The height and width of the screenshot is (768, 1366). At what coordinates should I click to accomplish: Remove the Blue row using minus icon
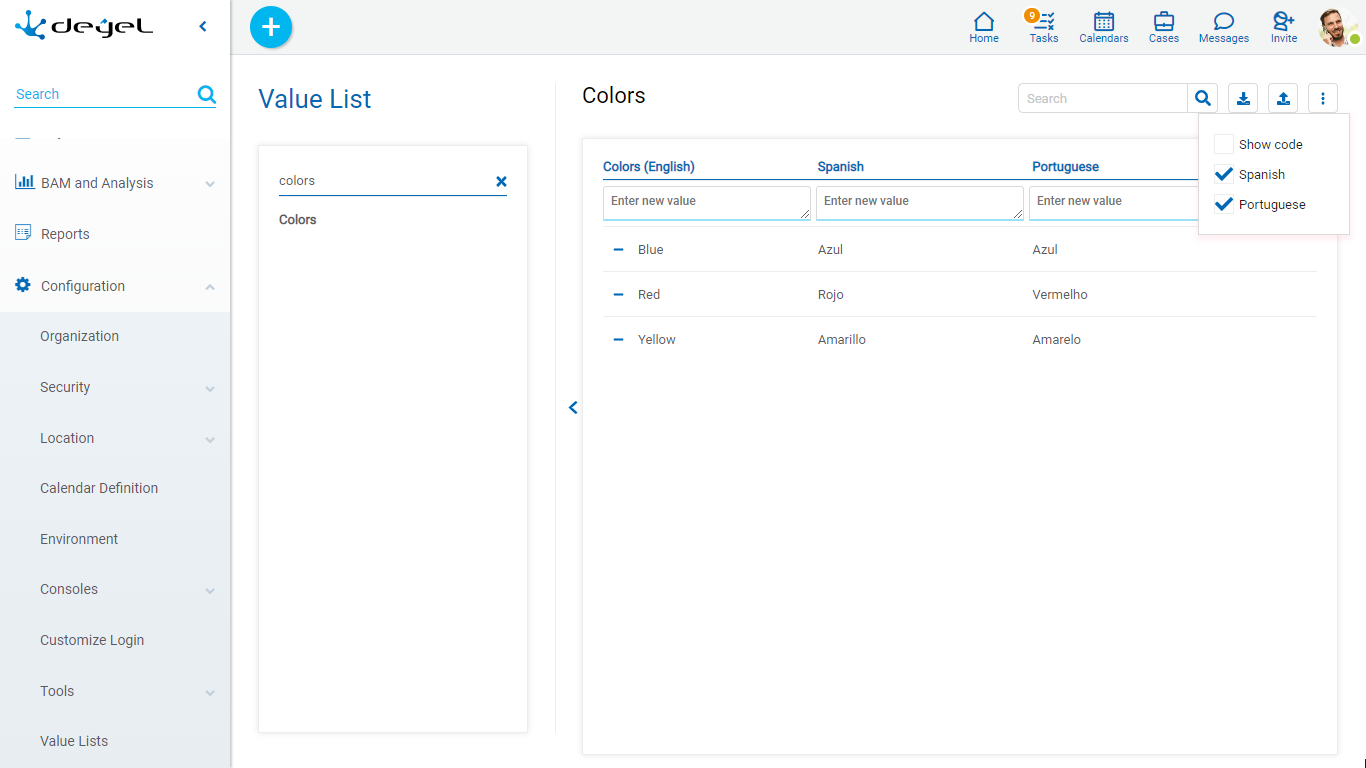pyautogui.click(x=618, y=250)
